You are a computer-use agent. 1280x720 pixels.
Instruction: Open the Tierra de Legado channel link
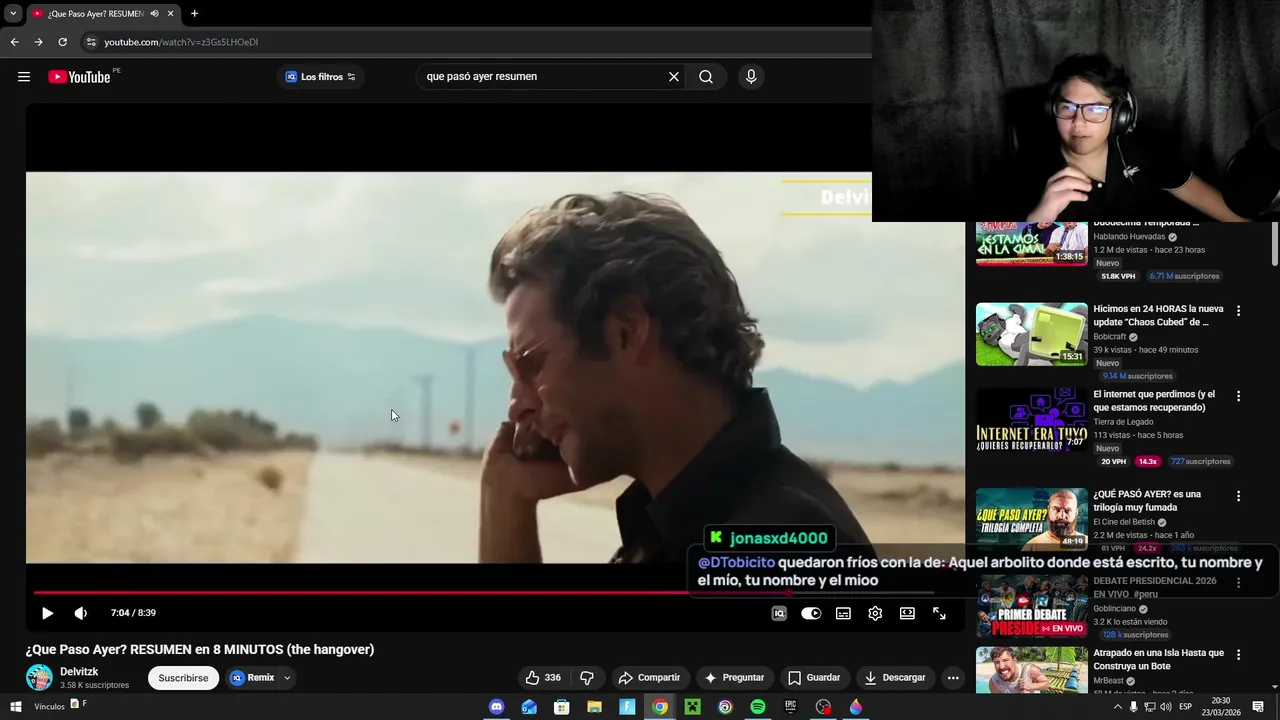coord(1123,422)
